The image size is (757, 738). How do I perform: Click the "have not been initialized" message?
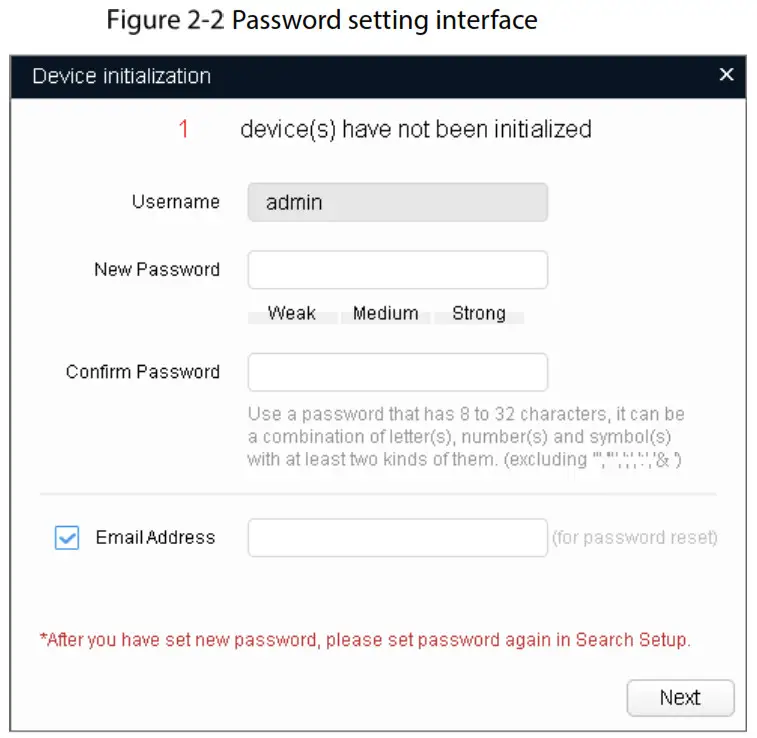point(415,129)
